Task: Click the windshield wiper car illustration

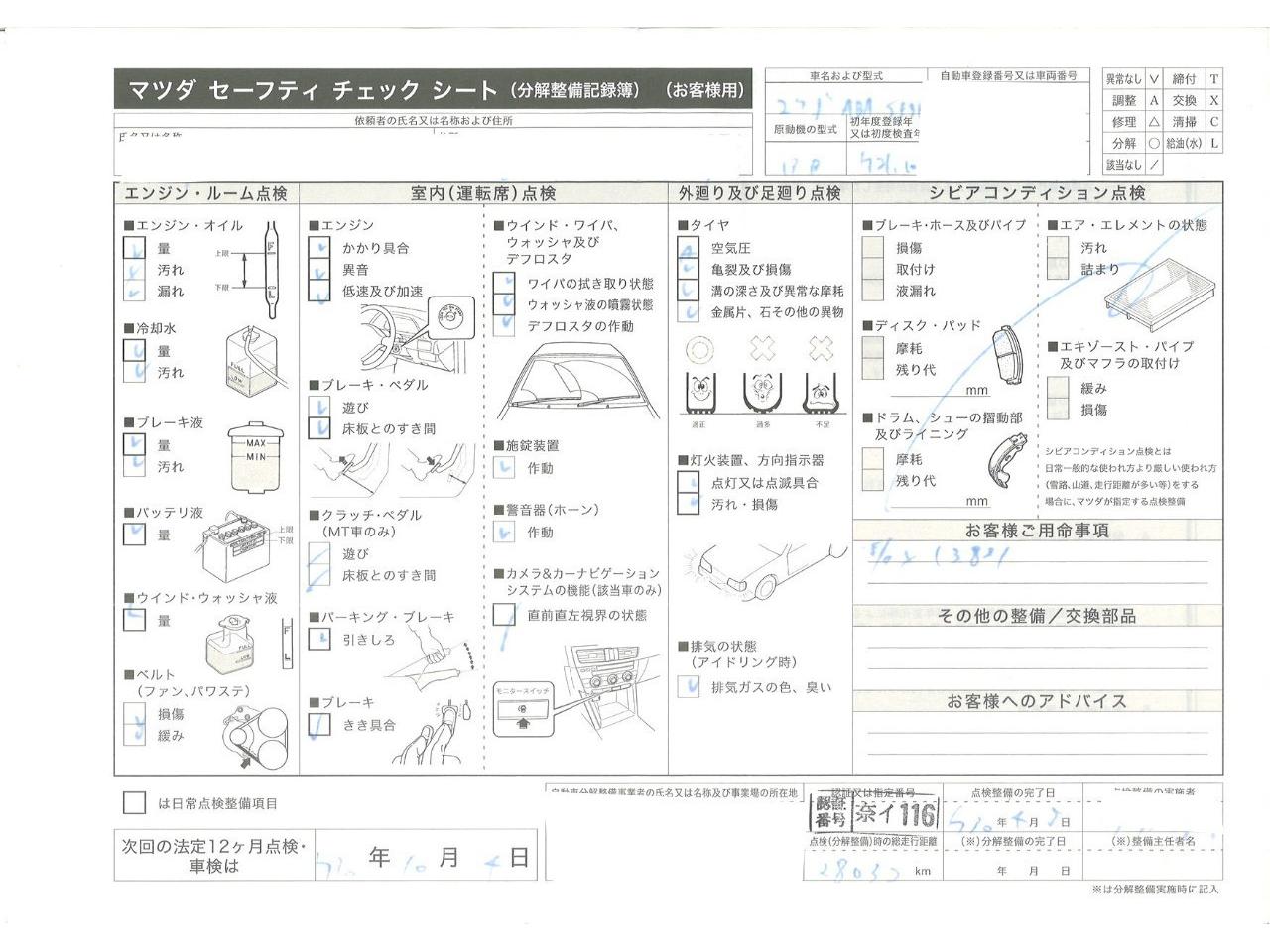Action: point(576,381)
